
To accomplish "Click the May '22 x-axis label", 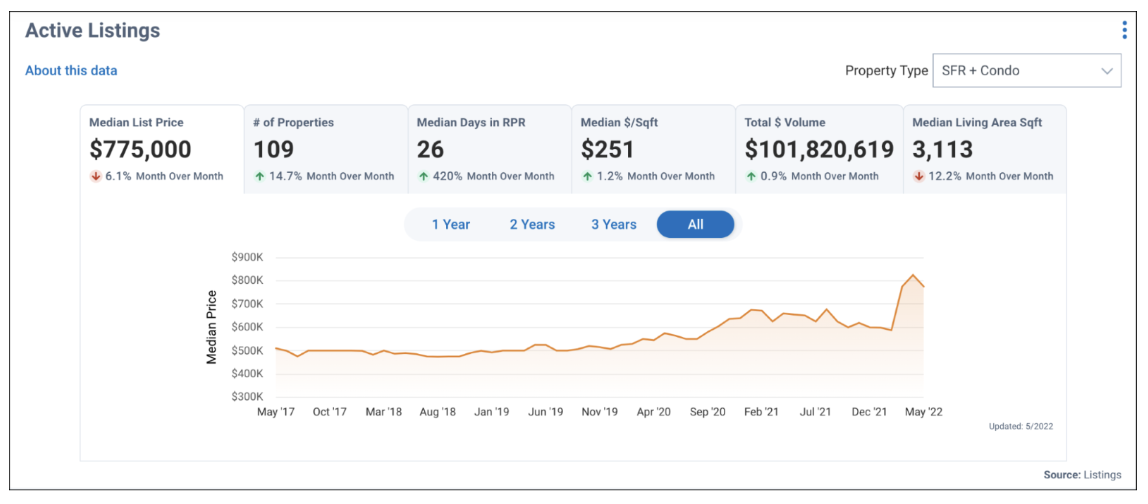I will (923, 412).
